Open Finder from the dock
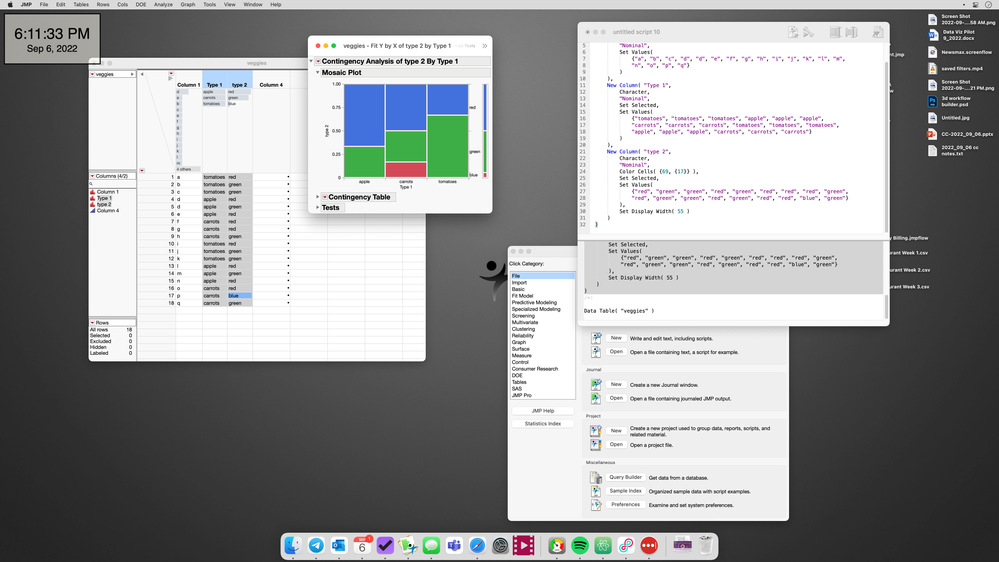This screenshot has width=999, height=562. click(292, 545)
